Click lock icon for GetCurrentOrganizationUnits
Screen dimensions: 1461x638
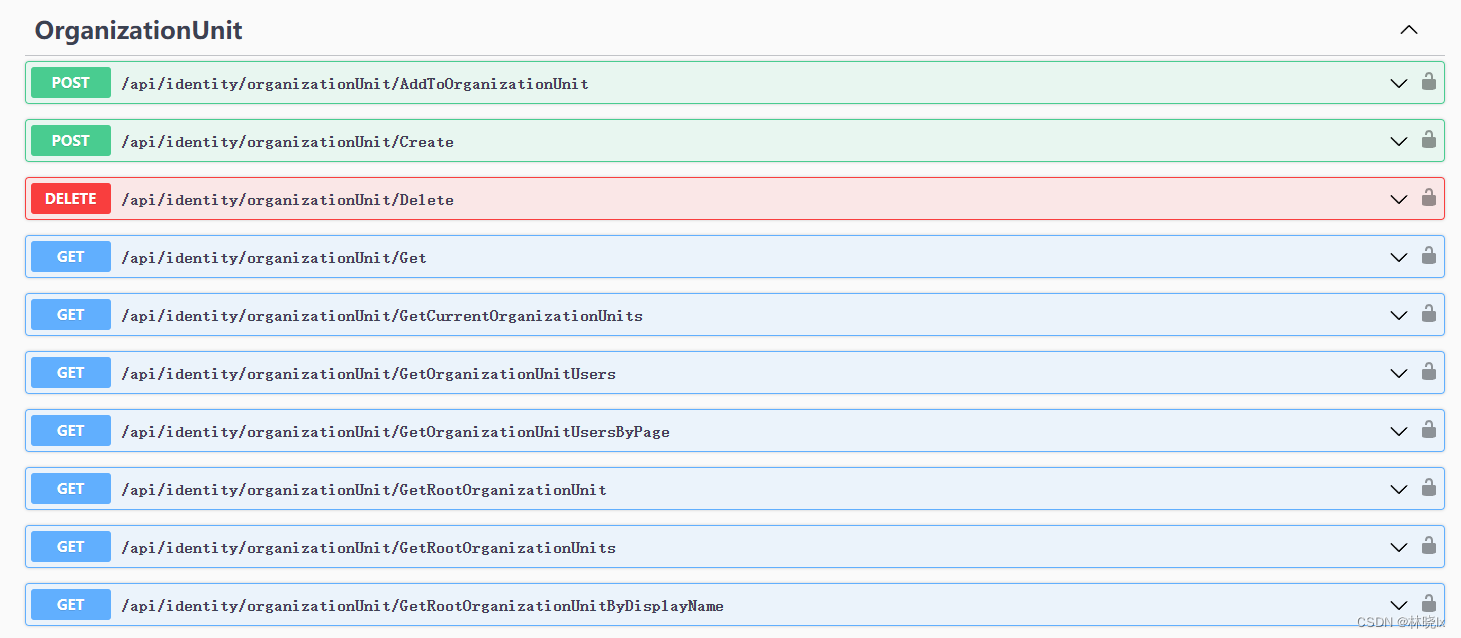pyautogui.click(x=1428, y=314)
